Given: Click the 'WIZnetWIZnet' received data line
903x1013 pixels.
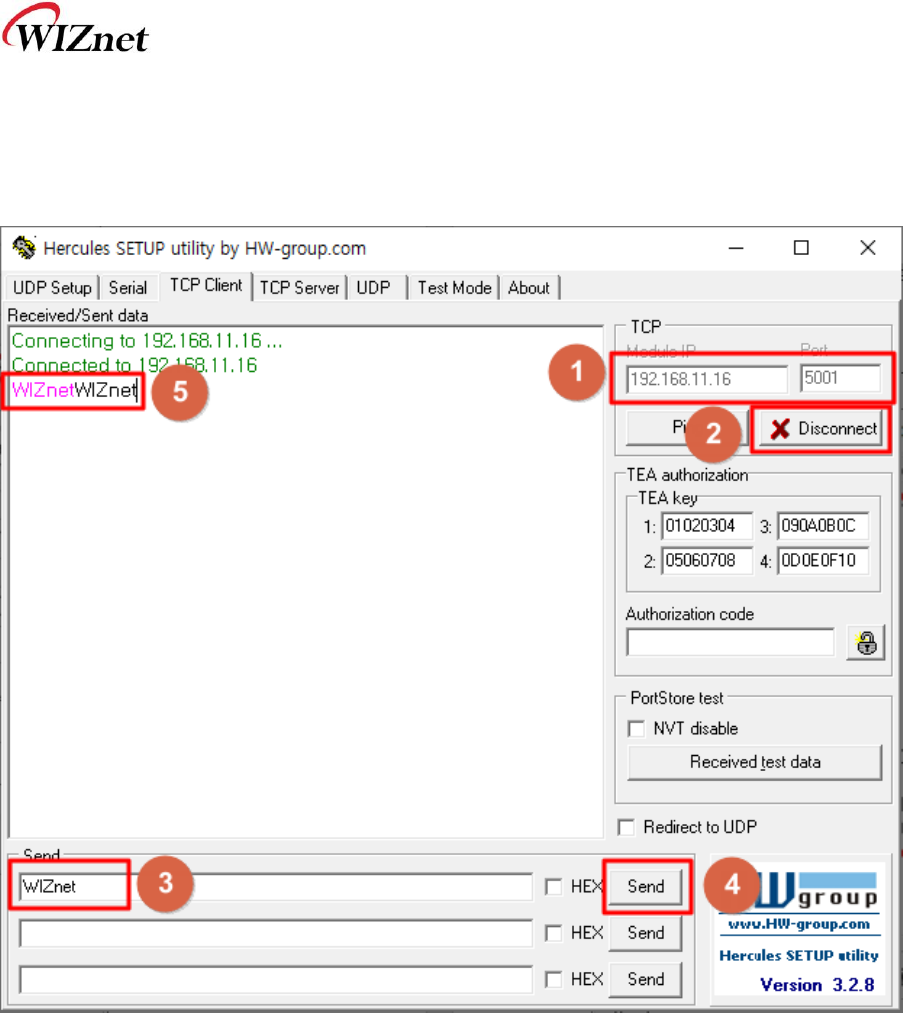Looking at the screenshot, I should pyautogui.click(x=75, y=390).
